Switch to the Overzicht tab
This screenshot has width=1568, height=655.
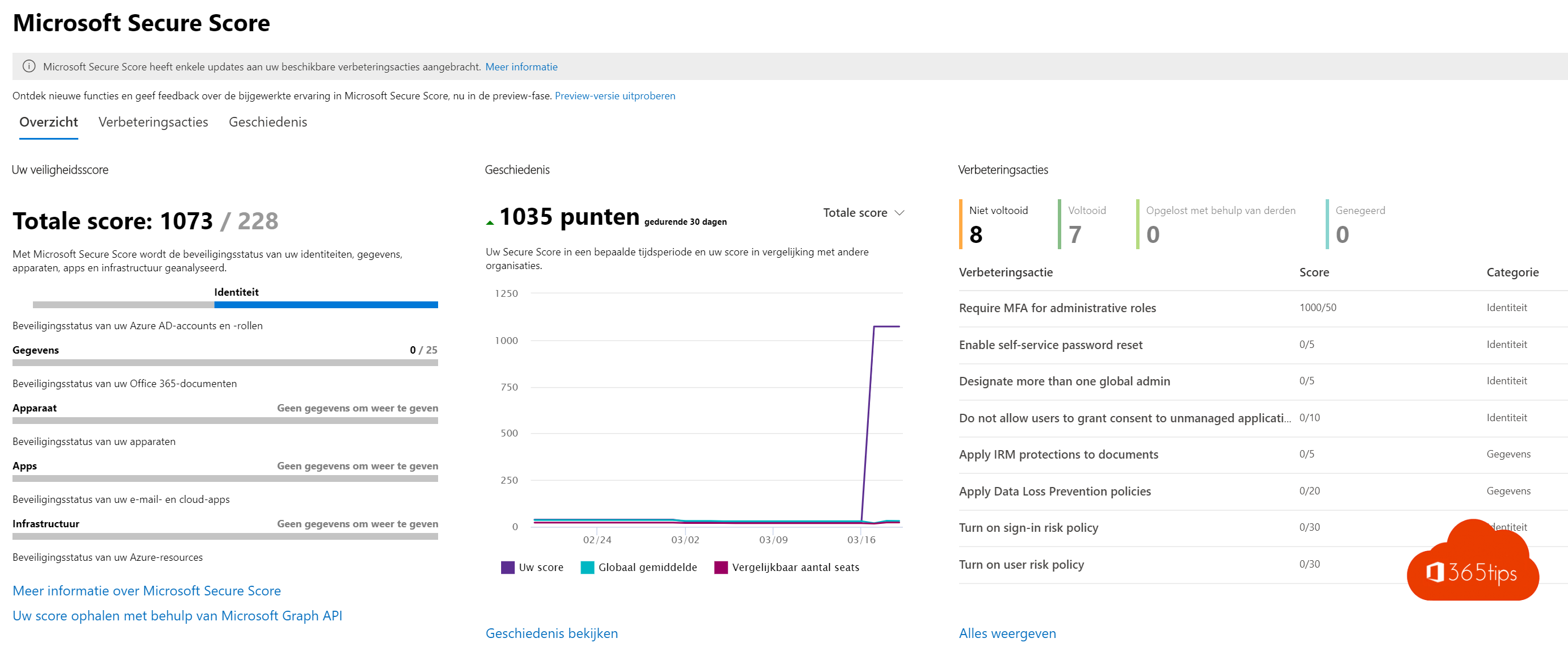[49, 121]
